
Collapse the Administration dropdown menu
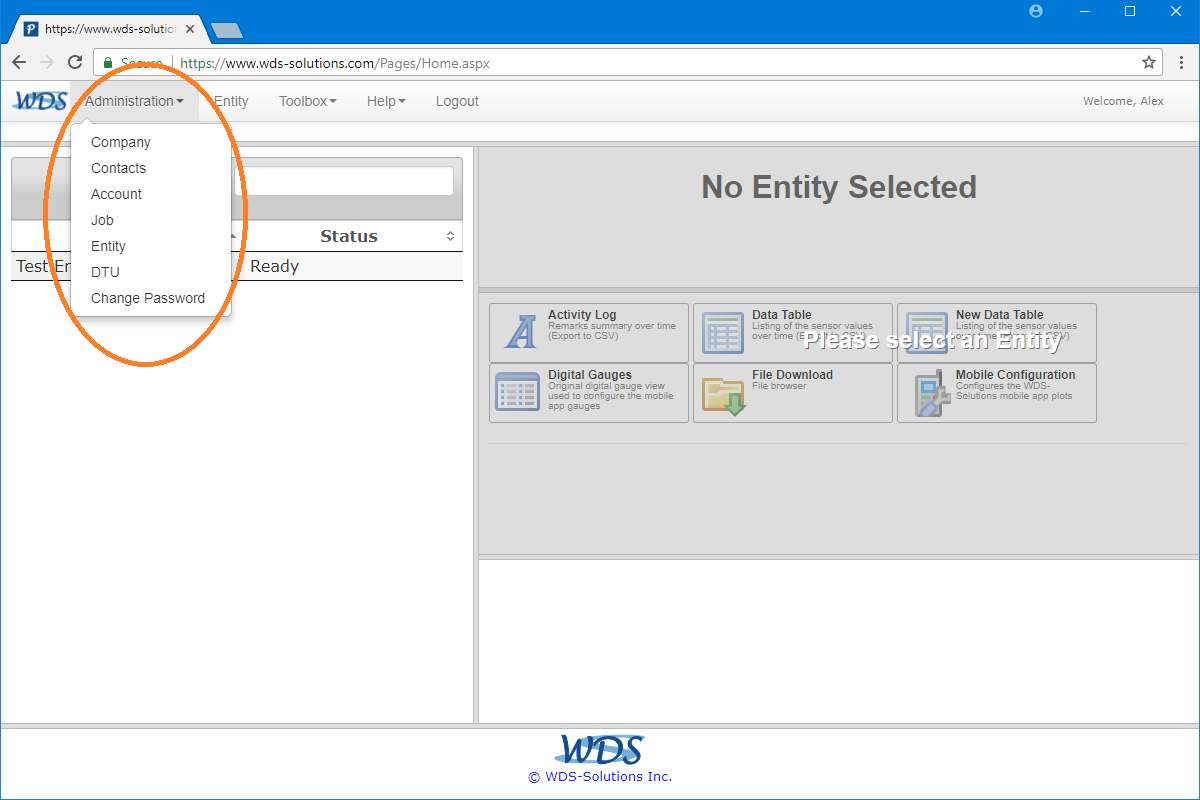click(134, 101)
